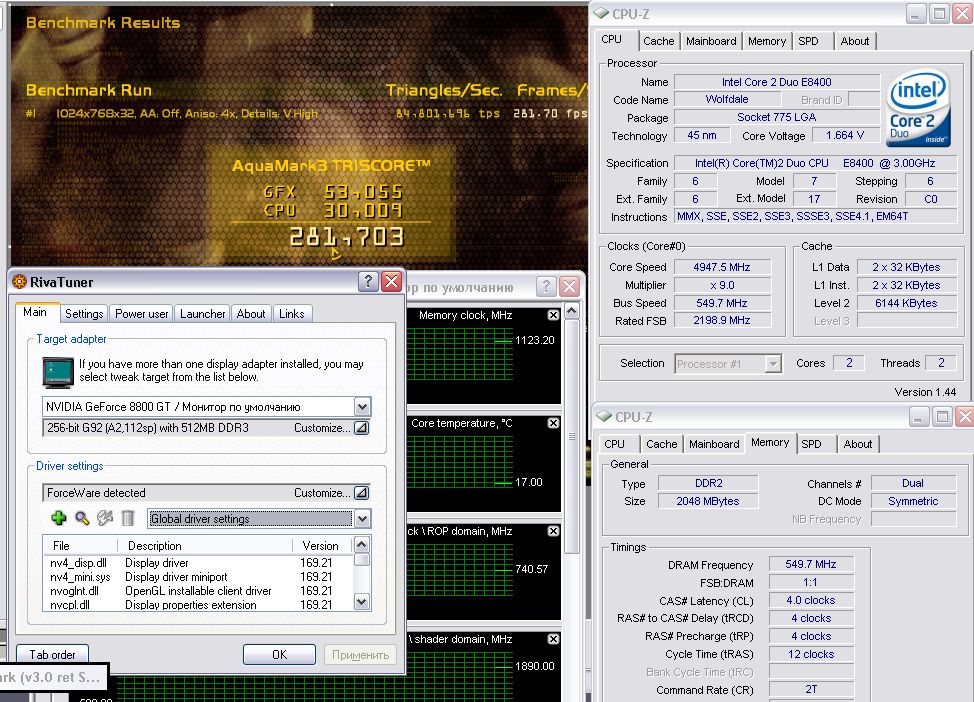Click the Intel Core 2 Duo logo
The image size is (974, 702).
pos(919,109)
